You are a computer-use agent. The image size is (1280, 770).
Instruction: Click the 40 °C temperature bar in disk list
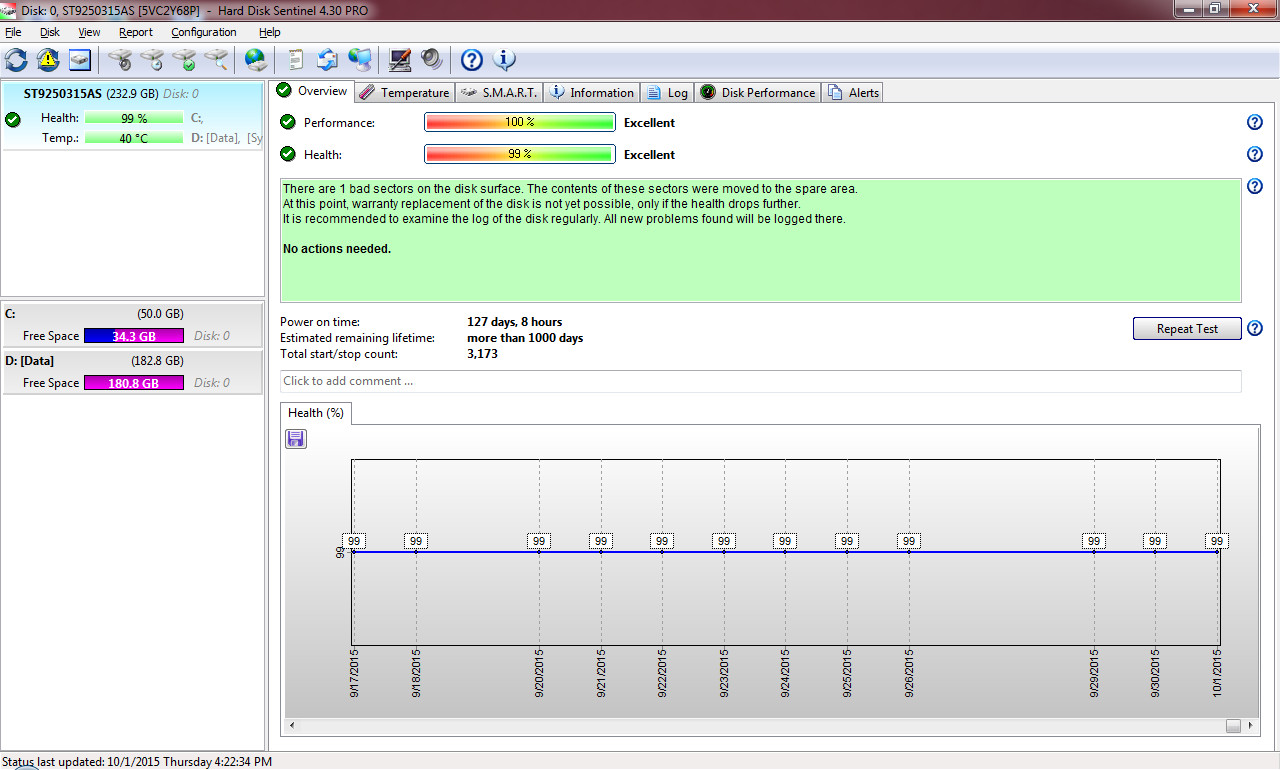point(134,138)
